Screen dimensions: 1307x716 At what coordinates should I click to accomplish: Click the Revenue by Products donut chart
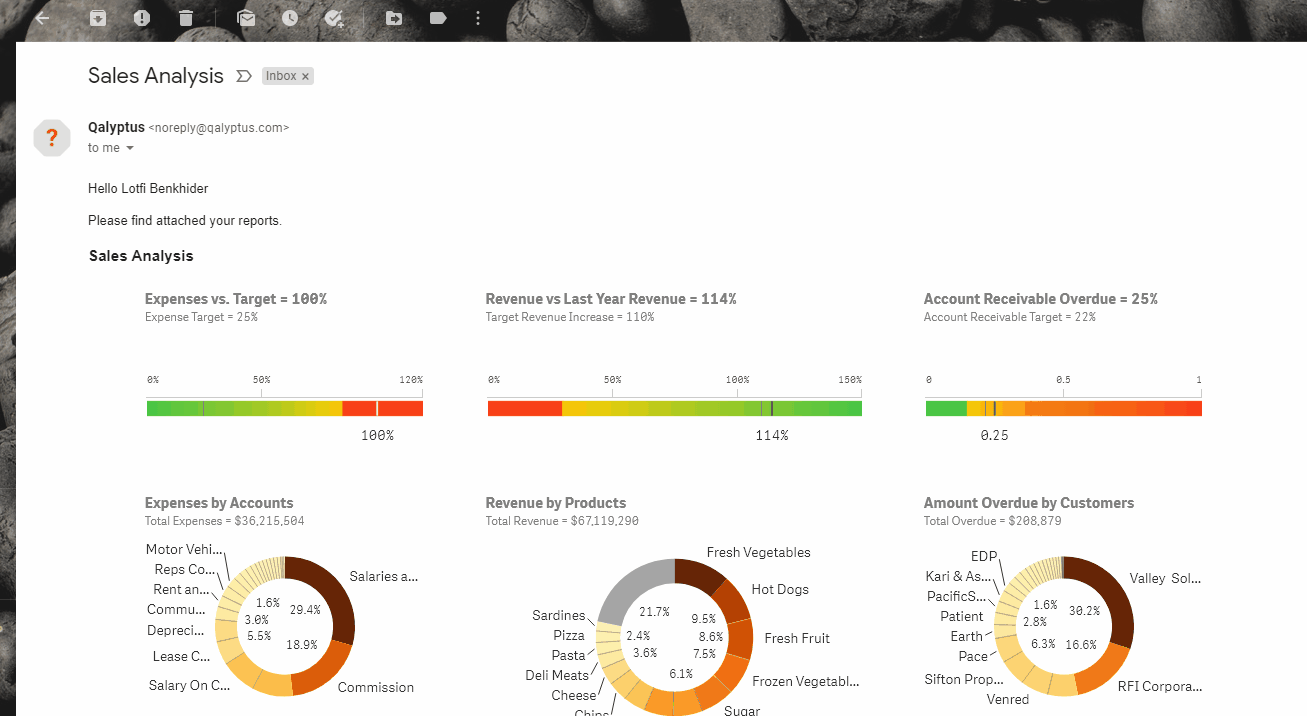674,637
